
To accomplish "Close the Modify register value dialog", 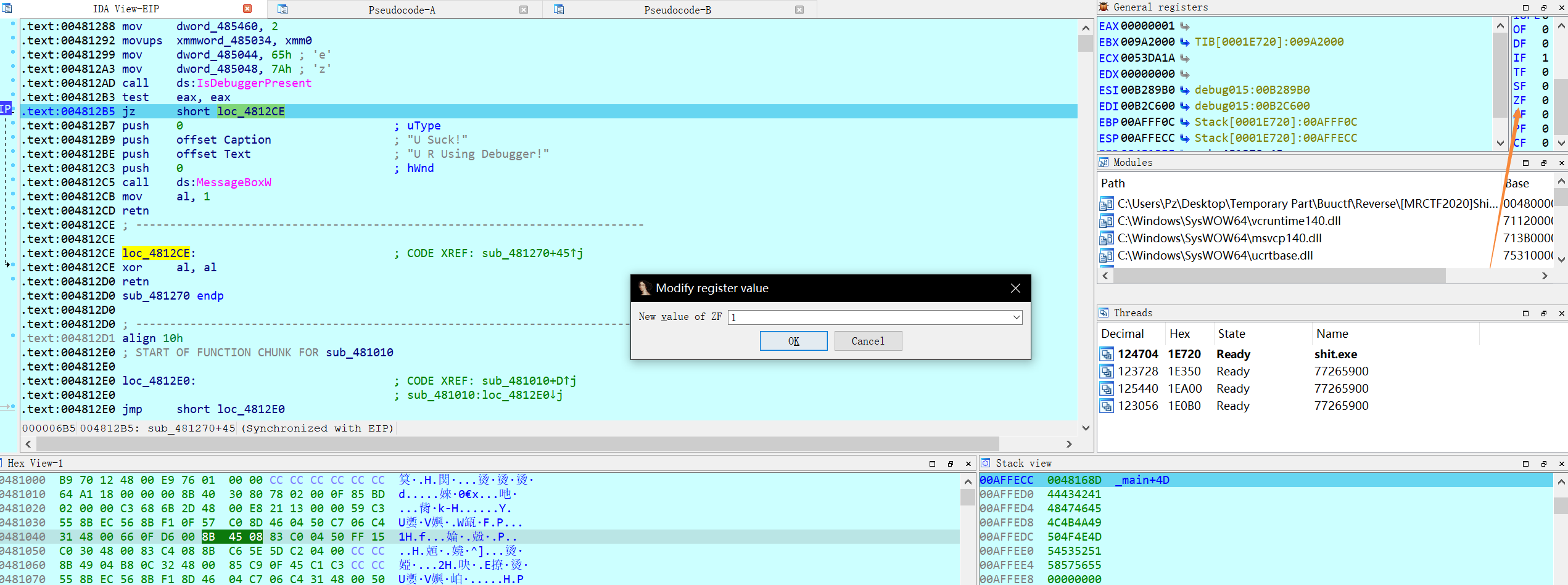I will [1015, 288].
